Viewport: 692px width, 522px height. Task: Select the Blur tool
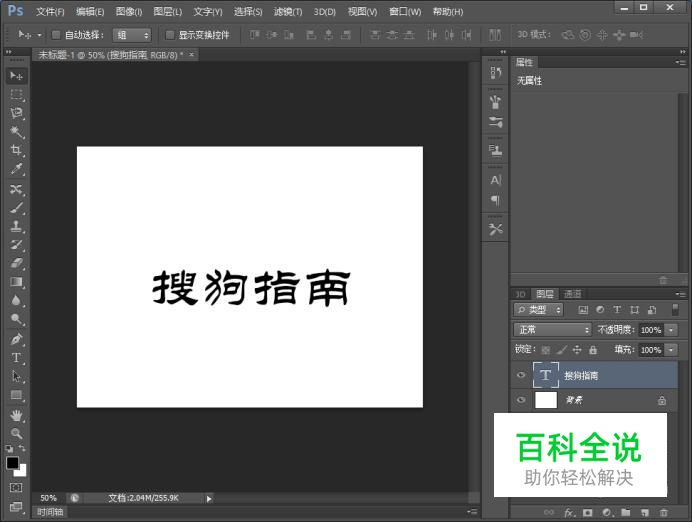click(16, 300)
